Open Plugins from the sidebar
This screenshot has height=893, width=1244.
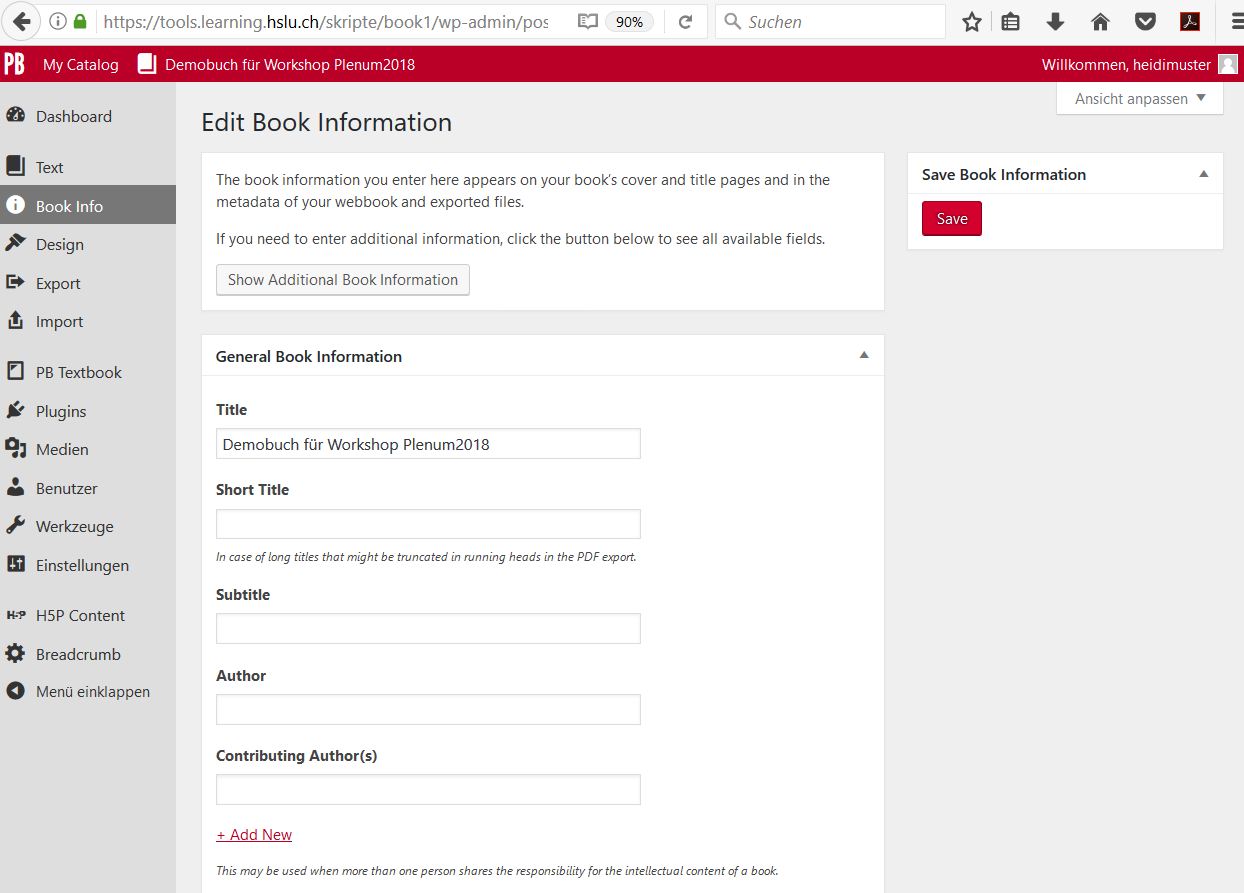tap(60, 411)
